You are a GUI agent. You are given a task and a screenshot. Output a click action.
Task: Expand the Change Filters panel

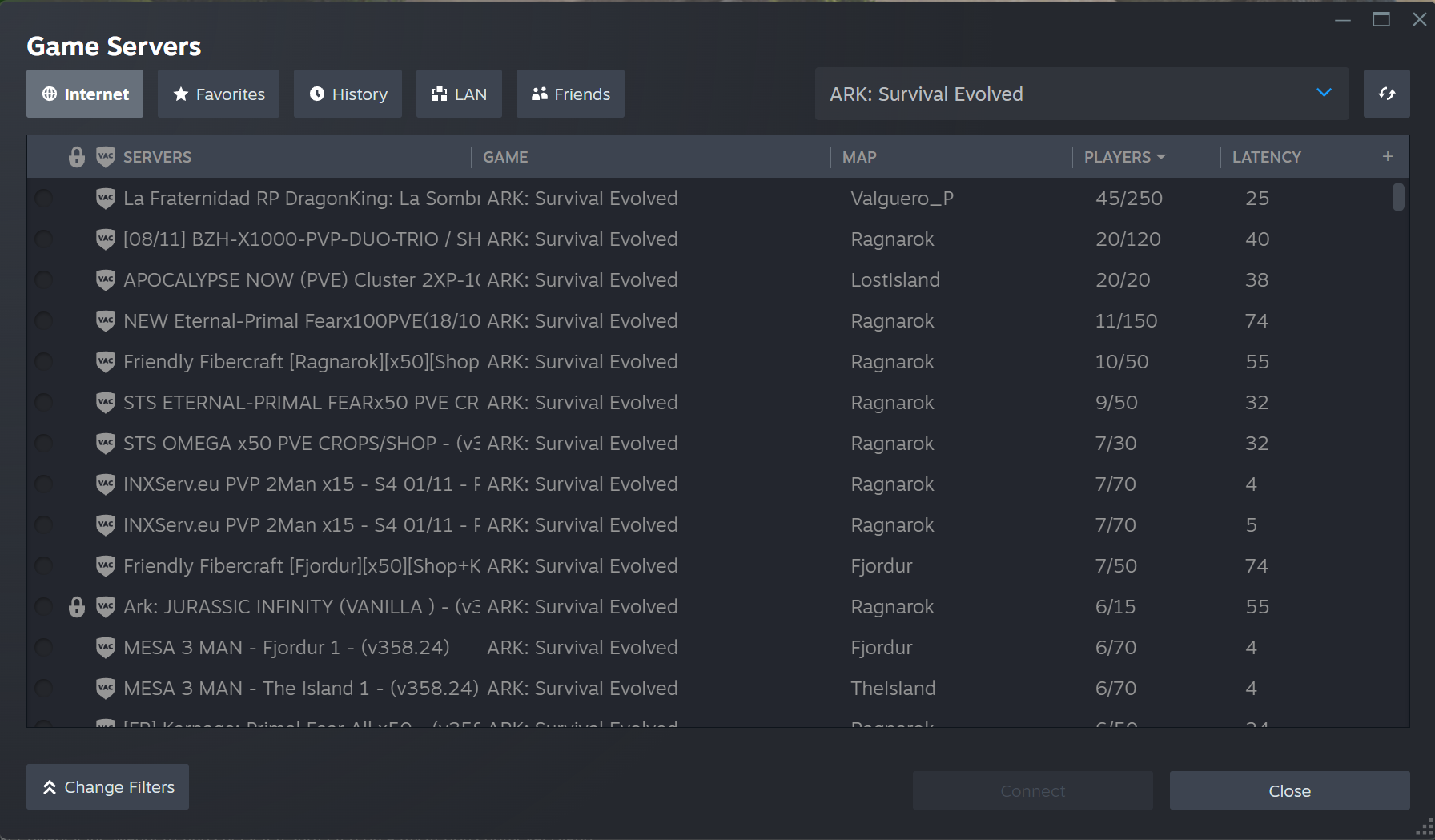point(108,786)
